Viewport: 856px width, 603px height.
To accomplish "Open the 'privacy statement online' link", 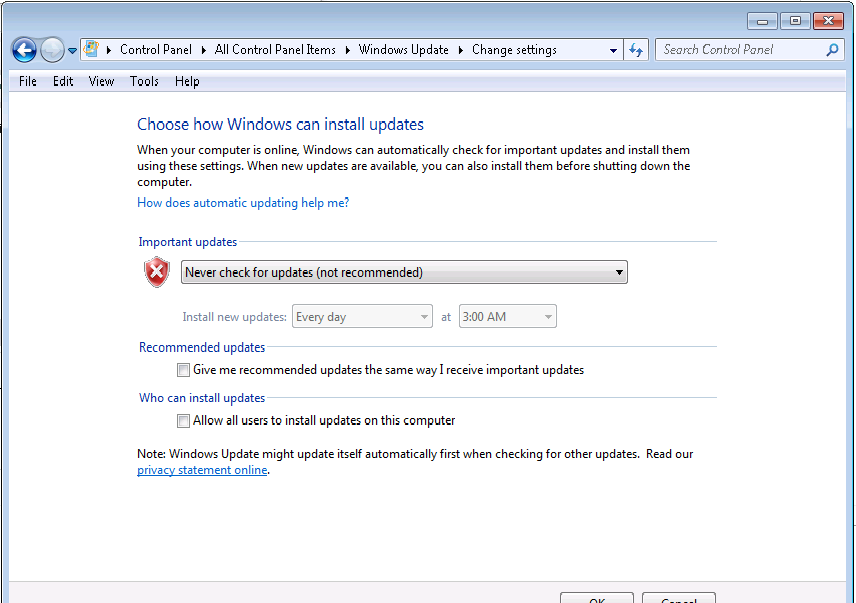I will click(x=202, y=470).
